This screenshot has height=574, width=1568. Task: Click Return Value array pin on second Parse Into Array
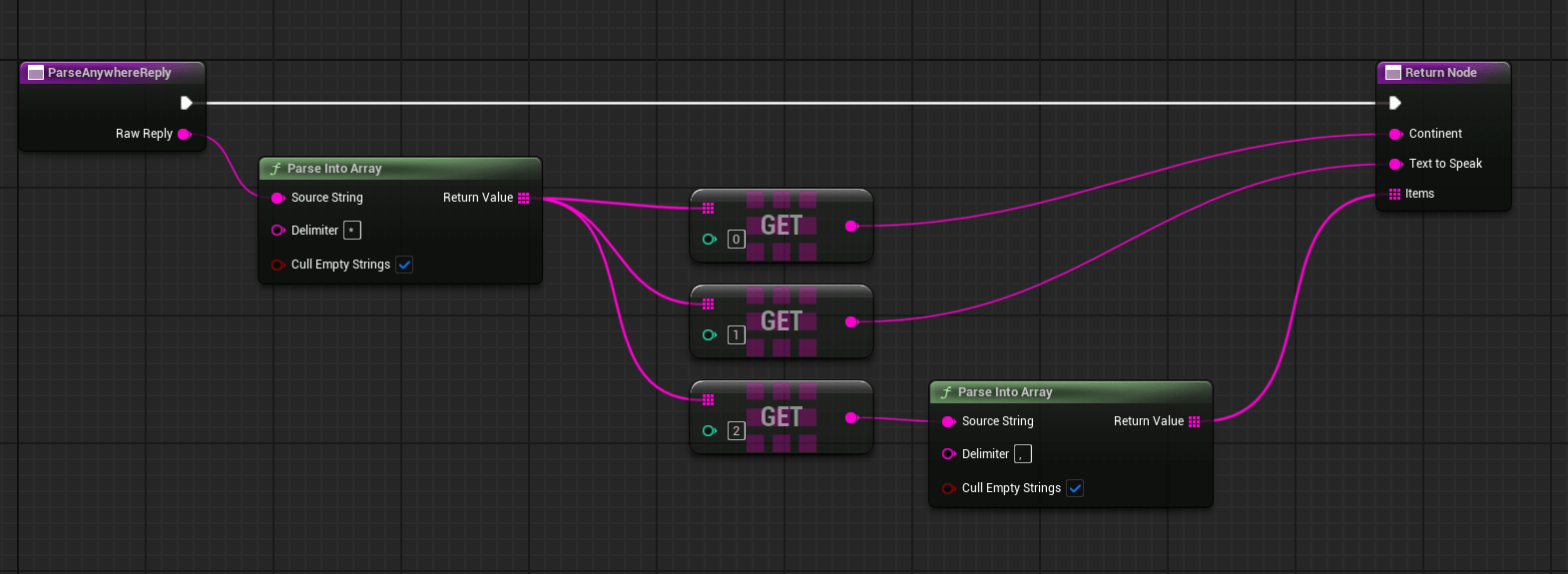1195,421
